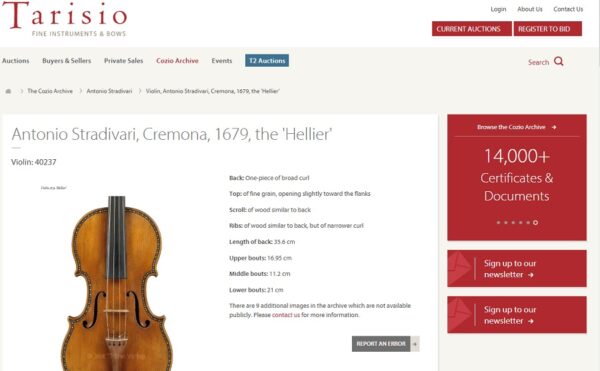Click the Current Auctions button
The height and width of the screenshot is (371, 600).
click(x=471, y=29)
